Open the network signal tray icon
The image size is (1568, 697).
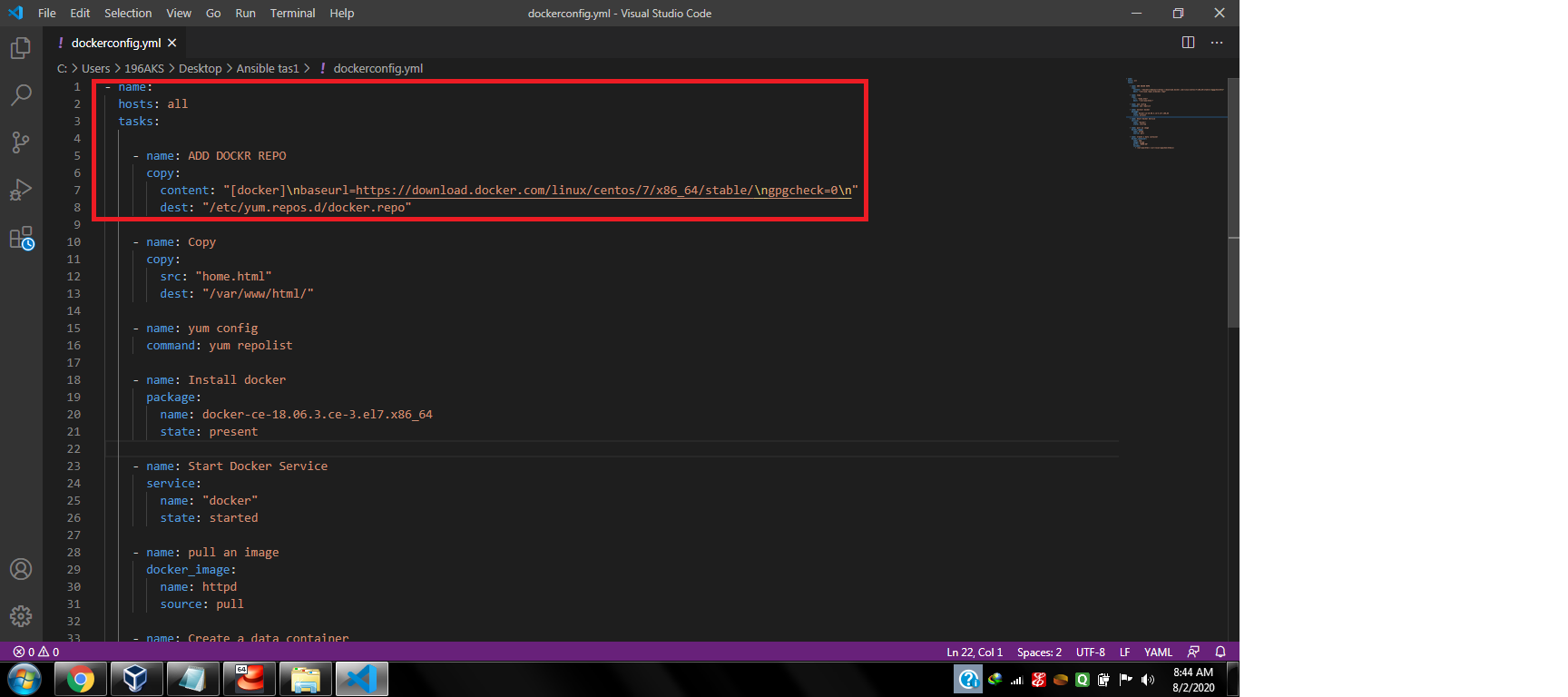pos(1017,679)
